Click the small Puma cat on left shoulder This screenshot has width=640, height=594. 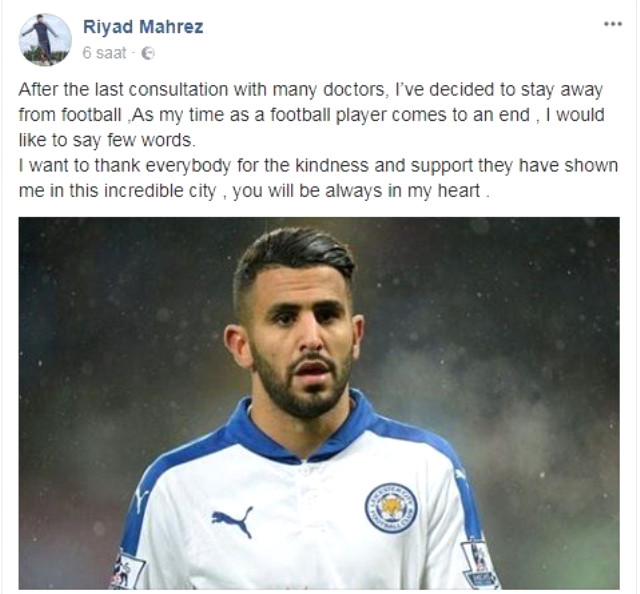click(x=141, y=498)
